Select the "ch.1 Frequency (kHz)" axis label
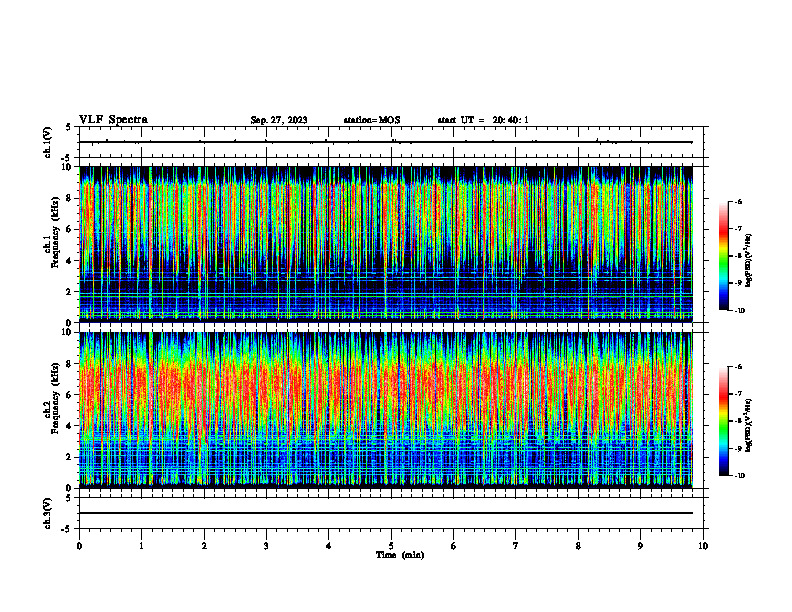The image size is (792, 612). (x=52, y=232)
